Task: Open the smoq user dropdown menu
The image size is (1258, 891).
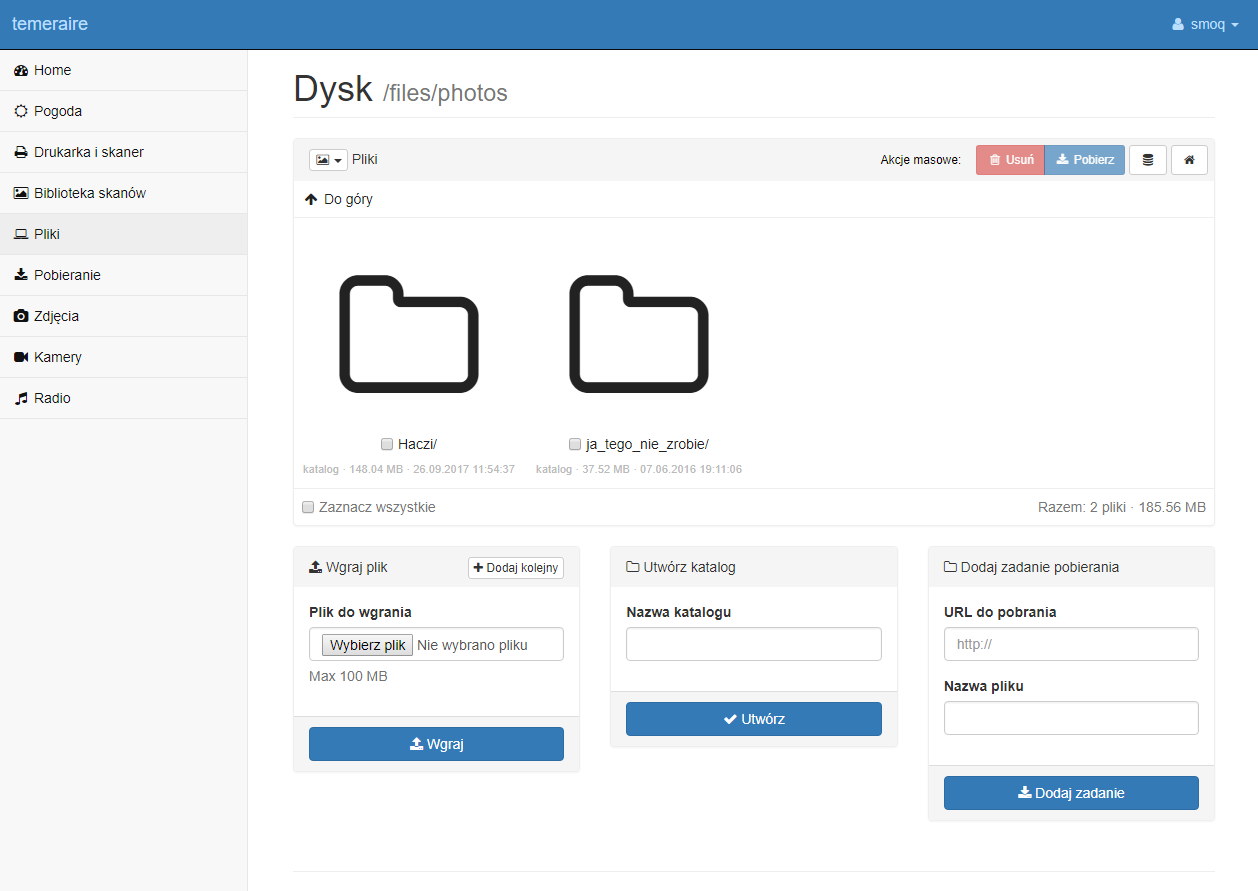Action: pyautogui.click(x=1205, y=24)
